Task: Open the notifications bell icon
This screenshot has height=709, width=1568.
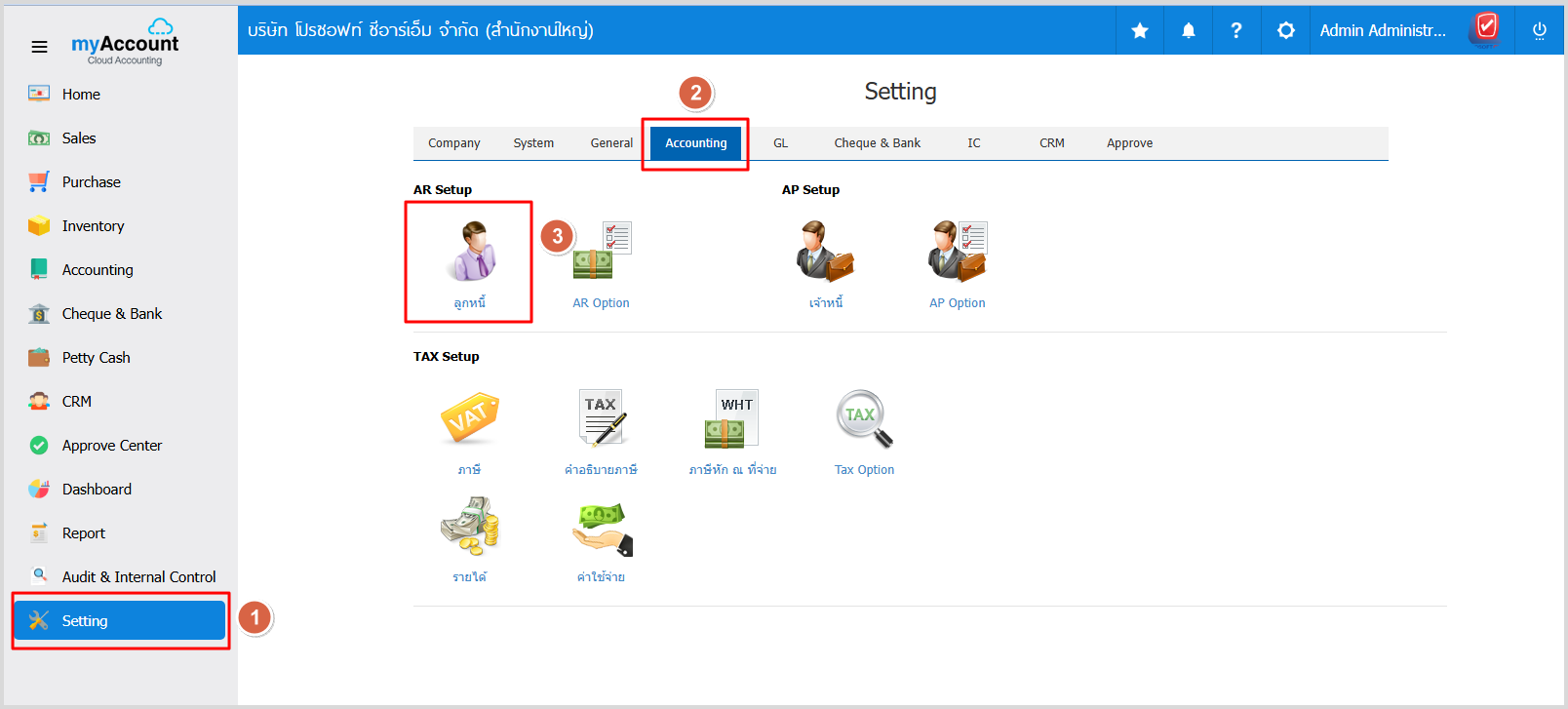Action: point(1188,30)
